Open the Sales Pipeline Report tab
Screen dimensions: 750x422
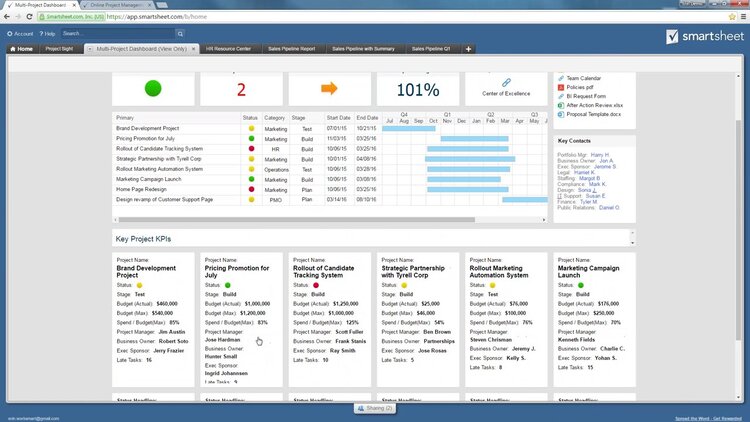291,49
